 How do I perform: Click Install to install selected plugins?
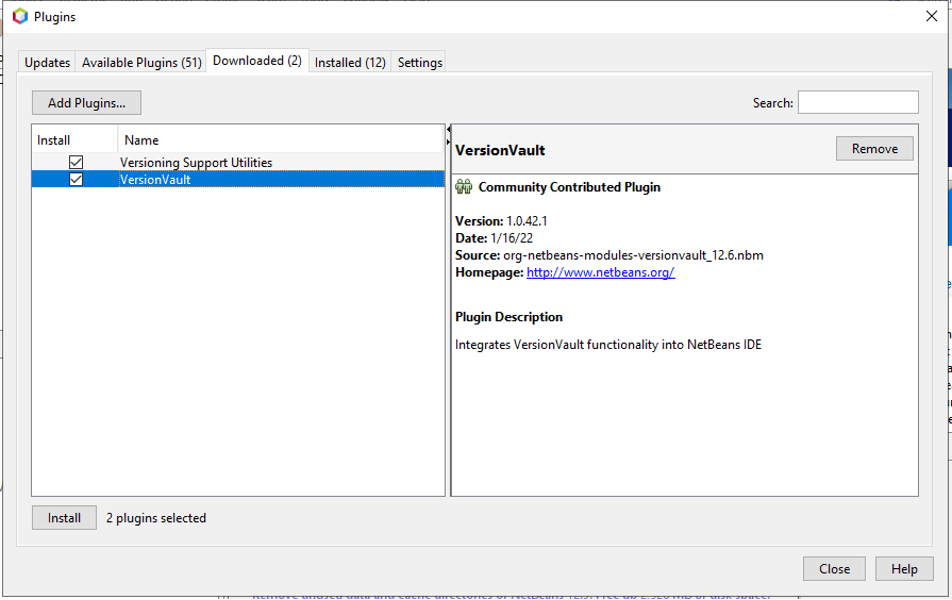click(x=64, y=518)
